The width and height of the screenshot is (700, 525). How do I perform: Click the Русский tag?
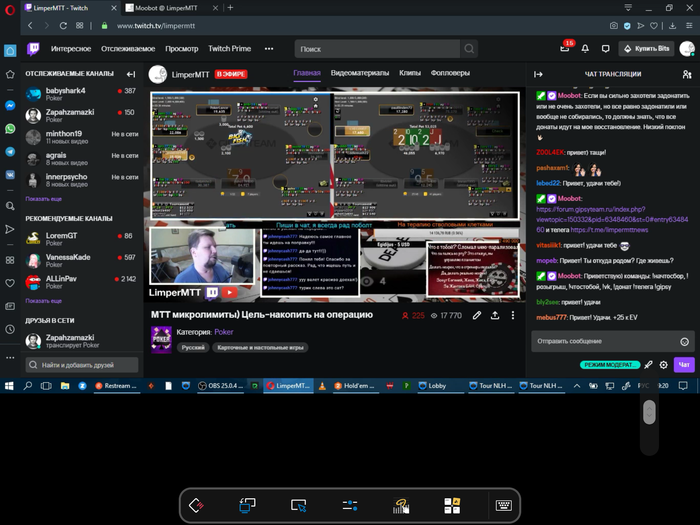pos(193,347)
